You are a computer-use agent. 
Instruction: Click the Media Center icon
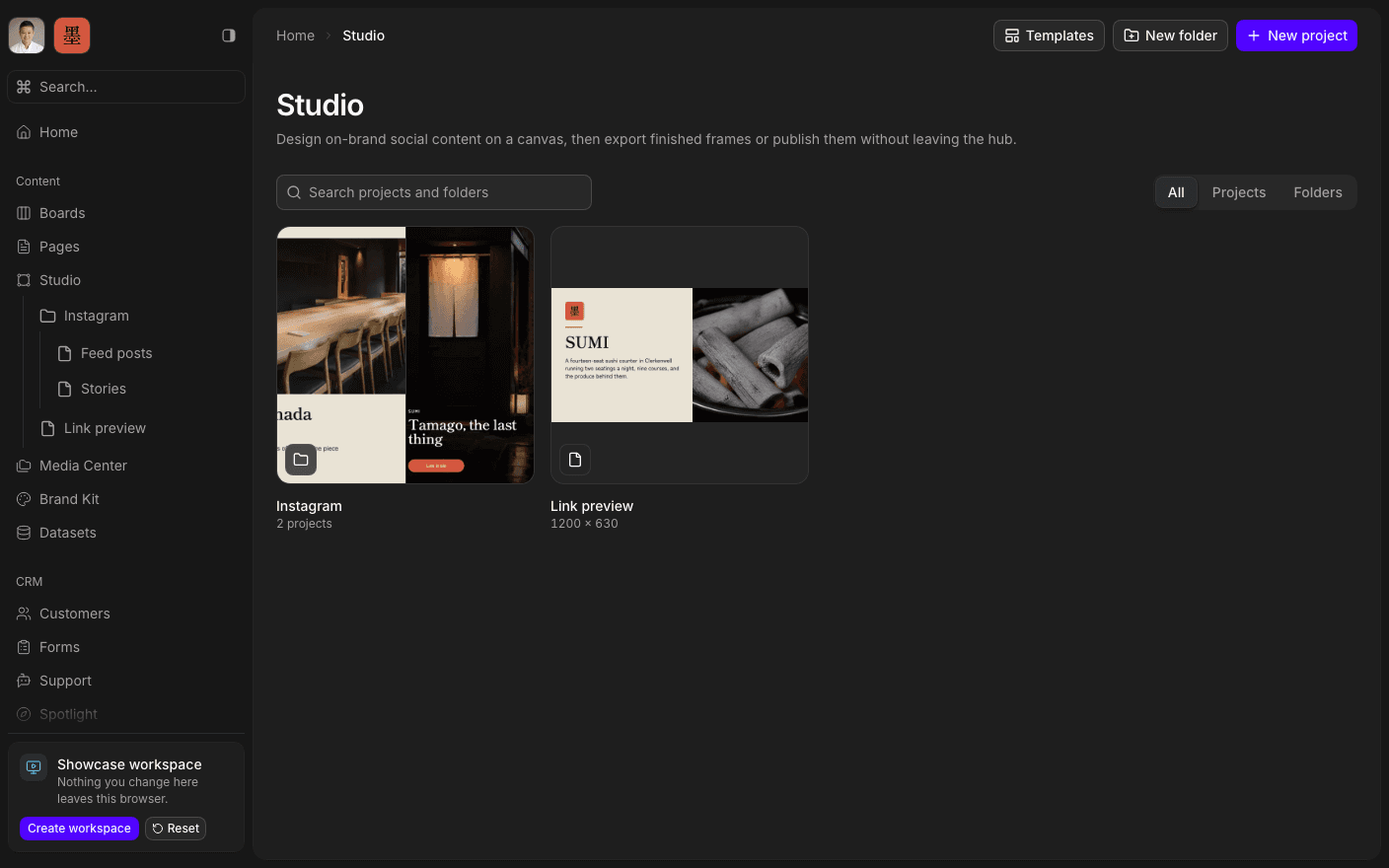click(24, 466)
